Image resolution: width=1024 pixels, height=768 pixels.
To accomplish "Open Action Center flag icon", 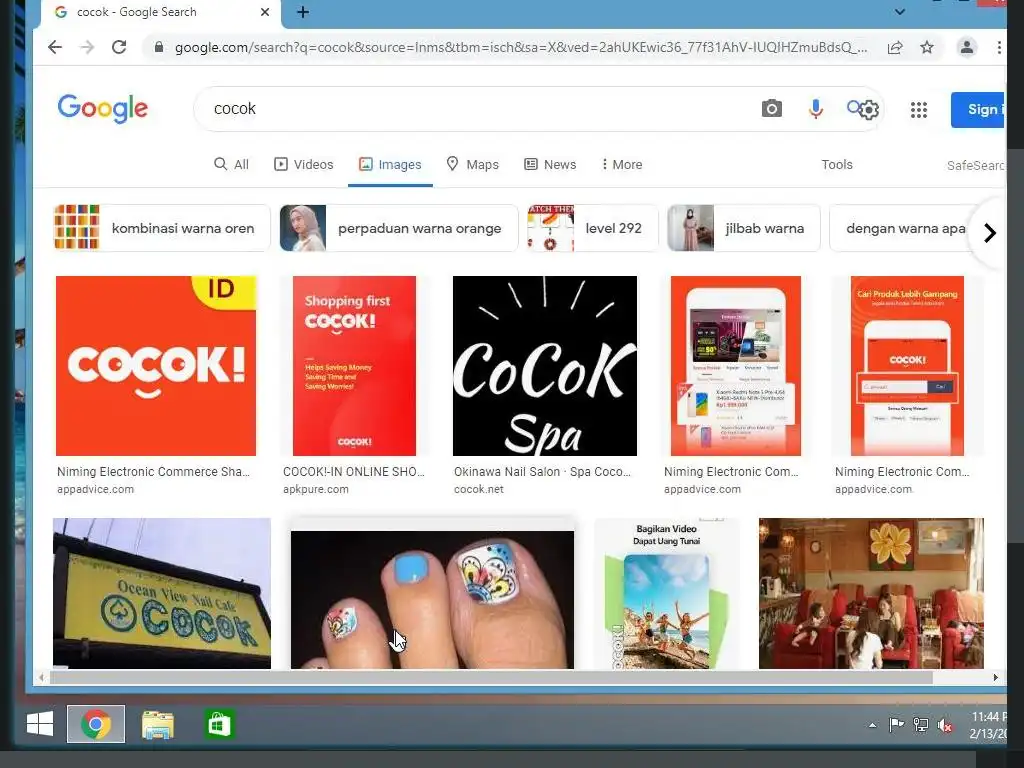I will (x=896, y=725).
